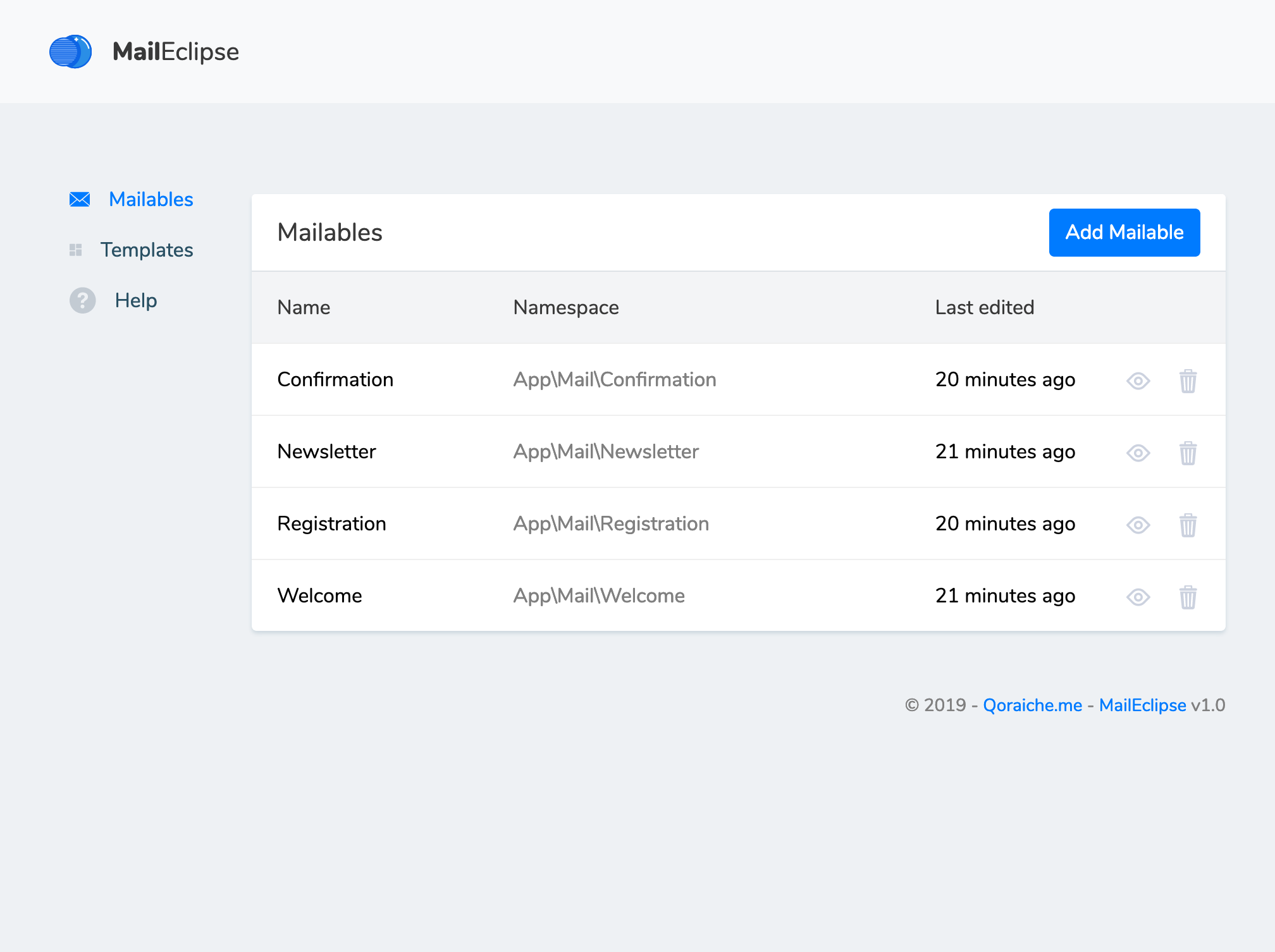Open Welcome mailable preview eye icon
Viewport: 1275px width, 952px height.
1138,597
